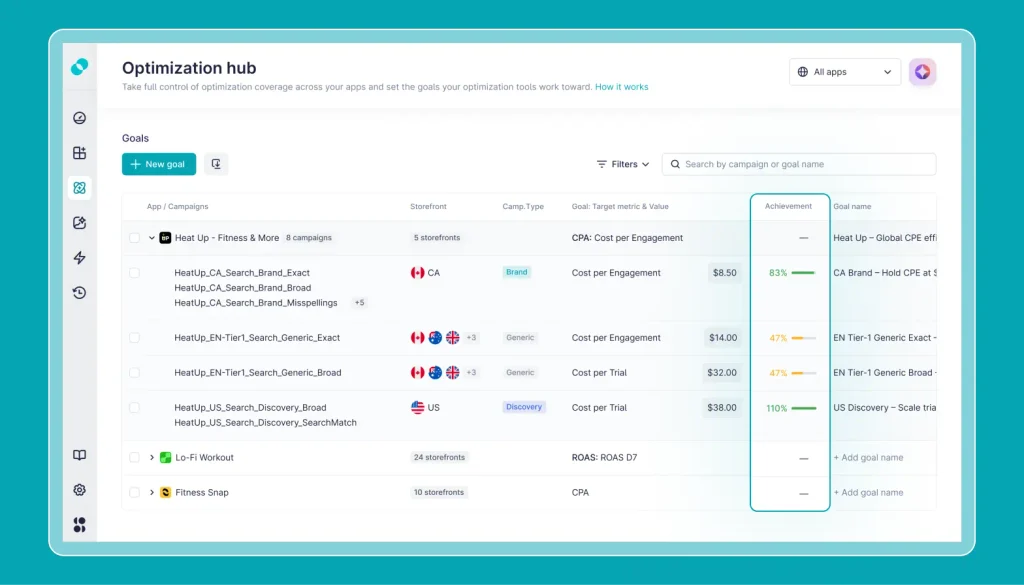Screen dimensions: 1024x585
Task: Click the 47% progress bar in Generic_Exact row
Action: (804, 338)
